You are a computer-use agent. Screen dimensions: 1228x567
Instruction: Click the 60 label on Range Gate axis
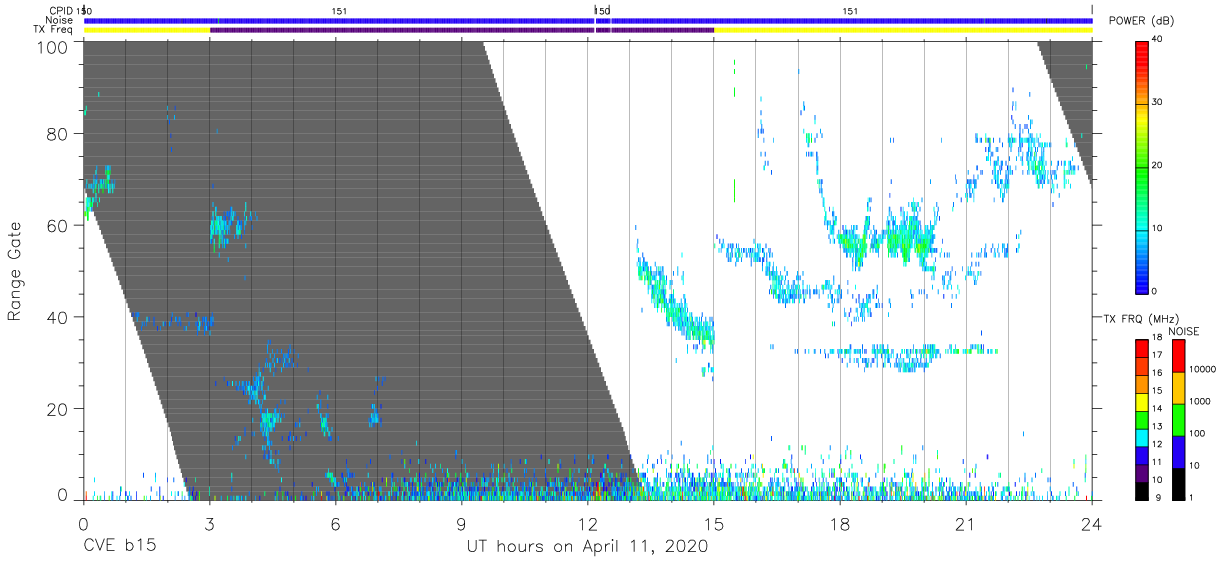[x=58, y=225]
